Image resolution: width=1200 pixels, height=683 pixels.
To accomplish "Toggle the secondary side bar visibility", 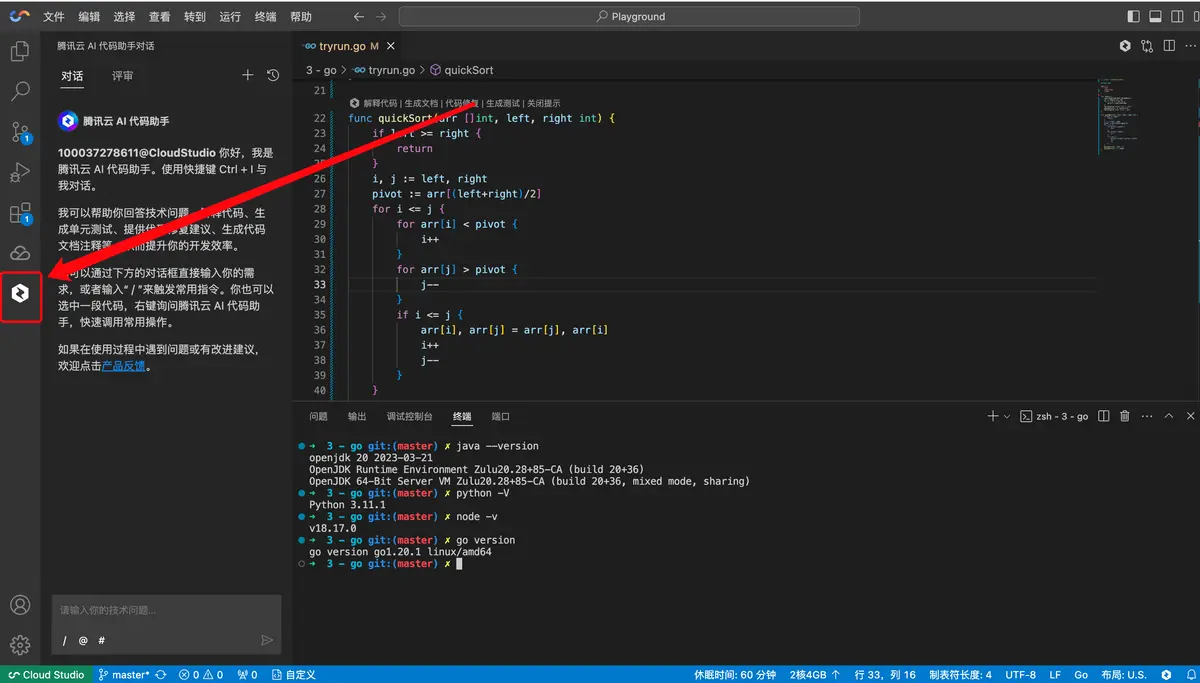I will point(1178,17).
